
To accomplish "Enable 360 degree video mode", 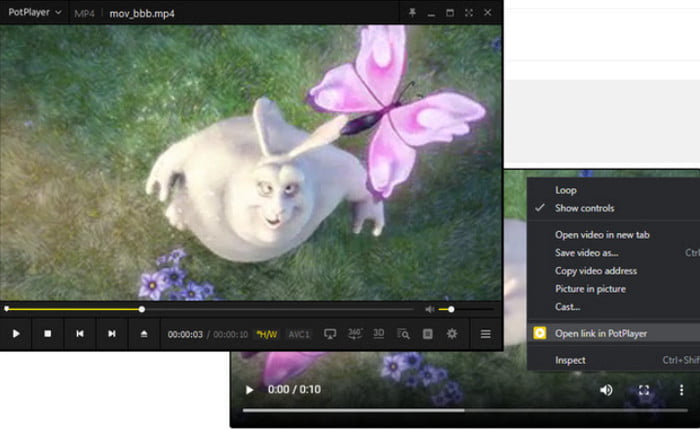I will coord(355,334).
